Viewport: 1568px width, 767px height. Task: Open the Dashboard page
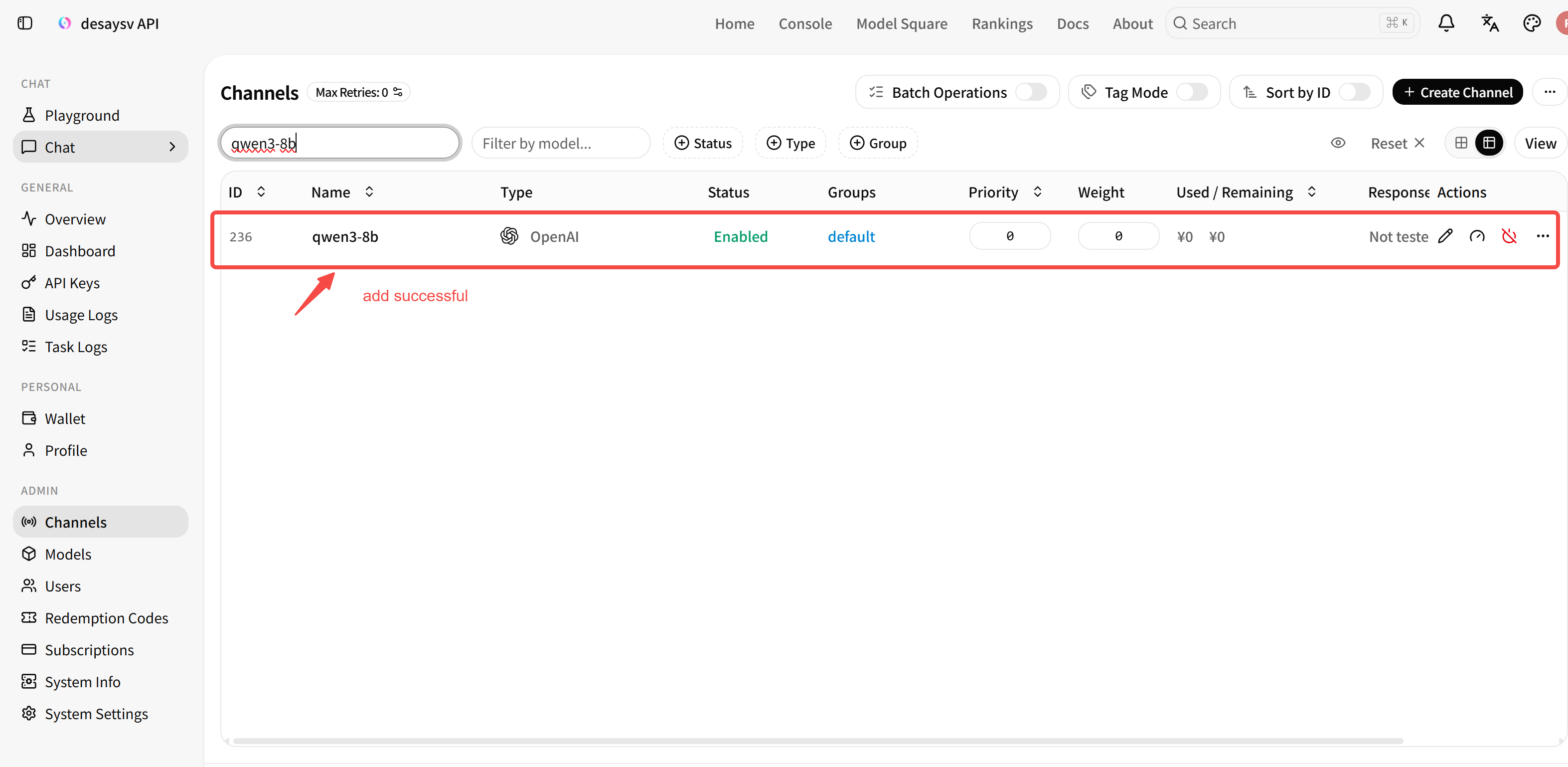(x=101, y=251)
